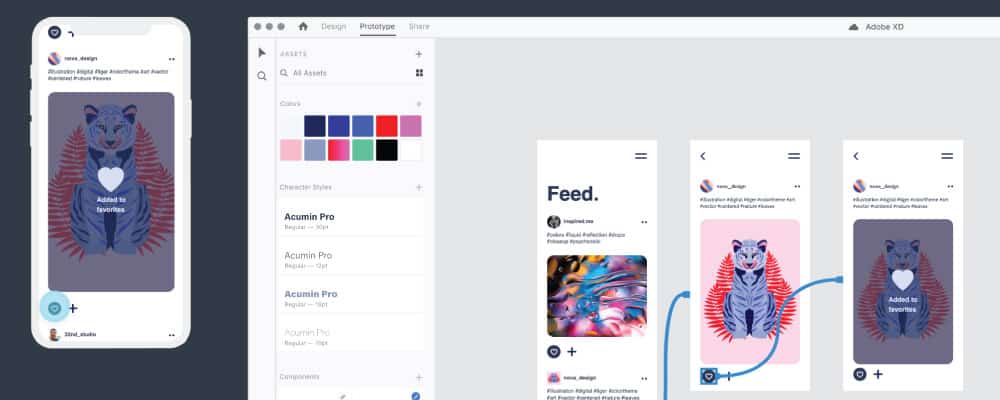Open more options dots beside inspired.me
The width and height of the screenshot is (1000, 400).
(644, 222)
